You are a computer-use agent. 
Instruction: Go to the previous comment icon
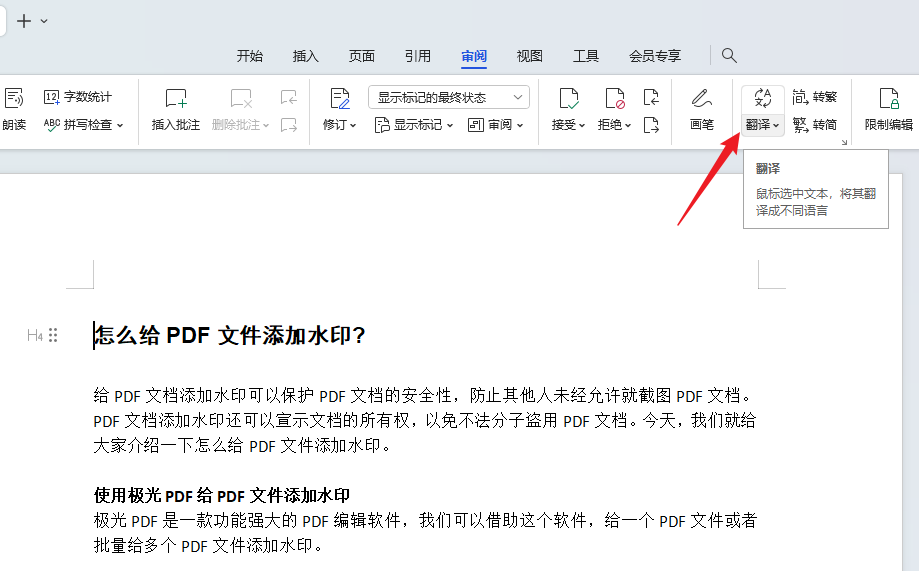click(x=289, y=97)
